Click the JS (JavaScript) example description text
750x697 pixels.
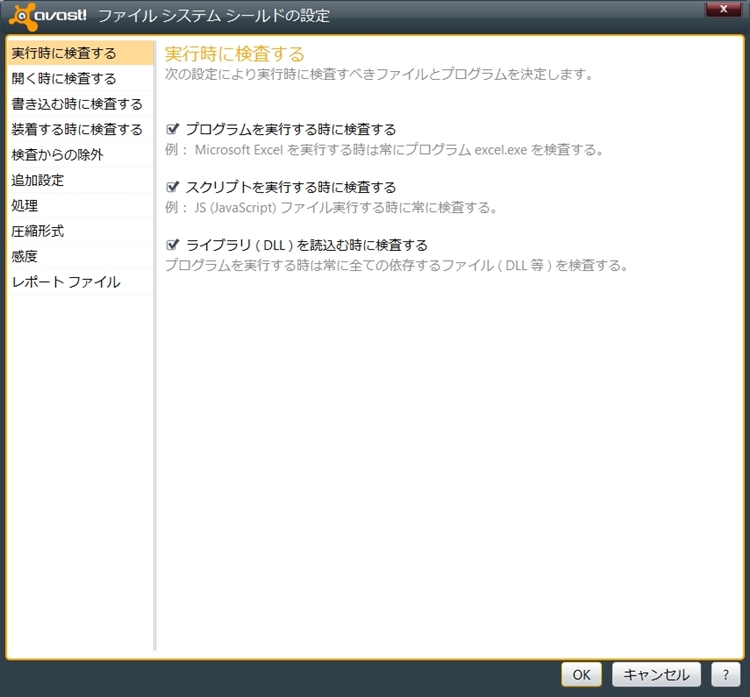331,208
